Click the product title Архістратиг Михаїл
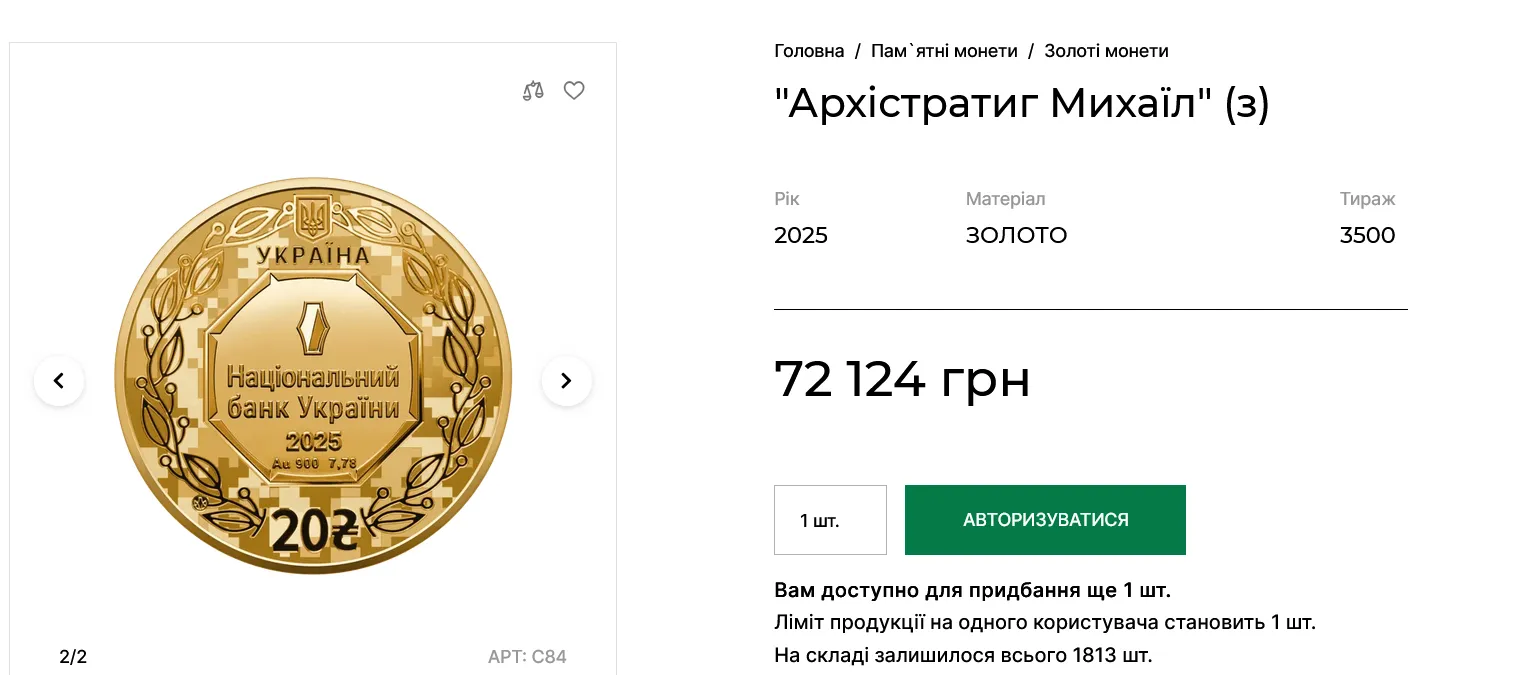 click(x=1021, y=103)
